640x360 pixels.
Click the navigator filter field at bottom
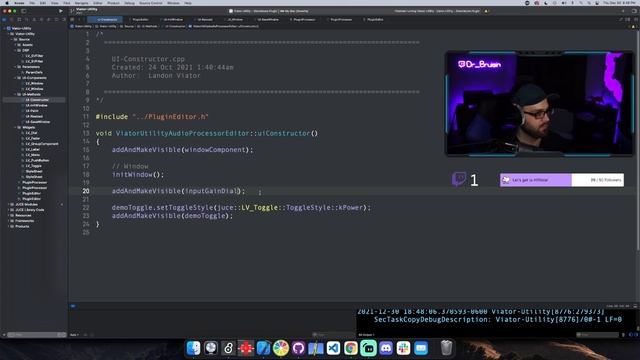pyautogui.click(x=36, y=335)
